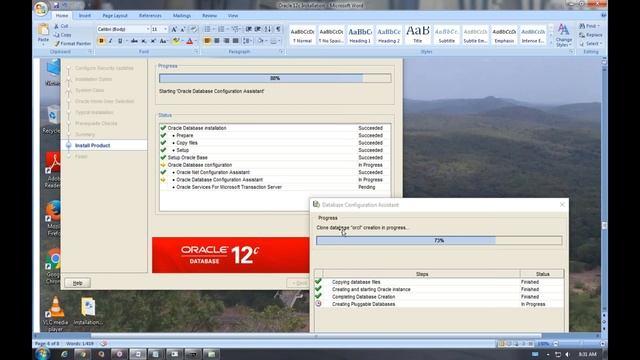Toggle Bold formatting

(101, 41)
